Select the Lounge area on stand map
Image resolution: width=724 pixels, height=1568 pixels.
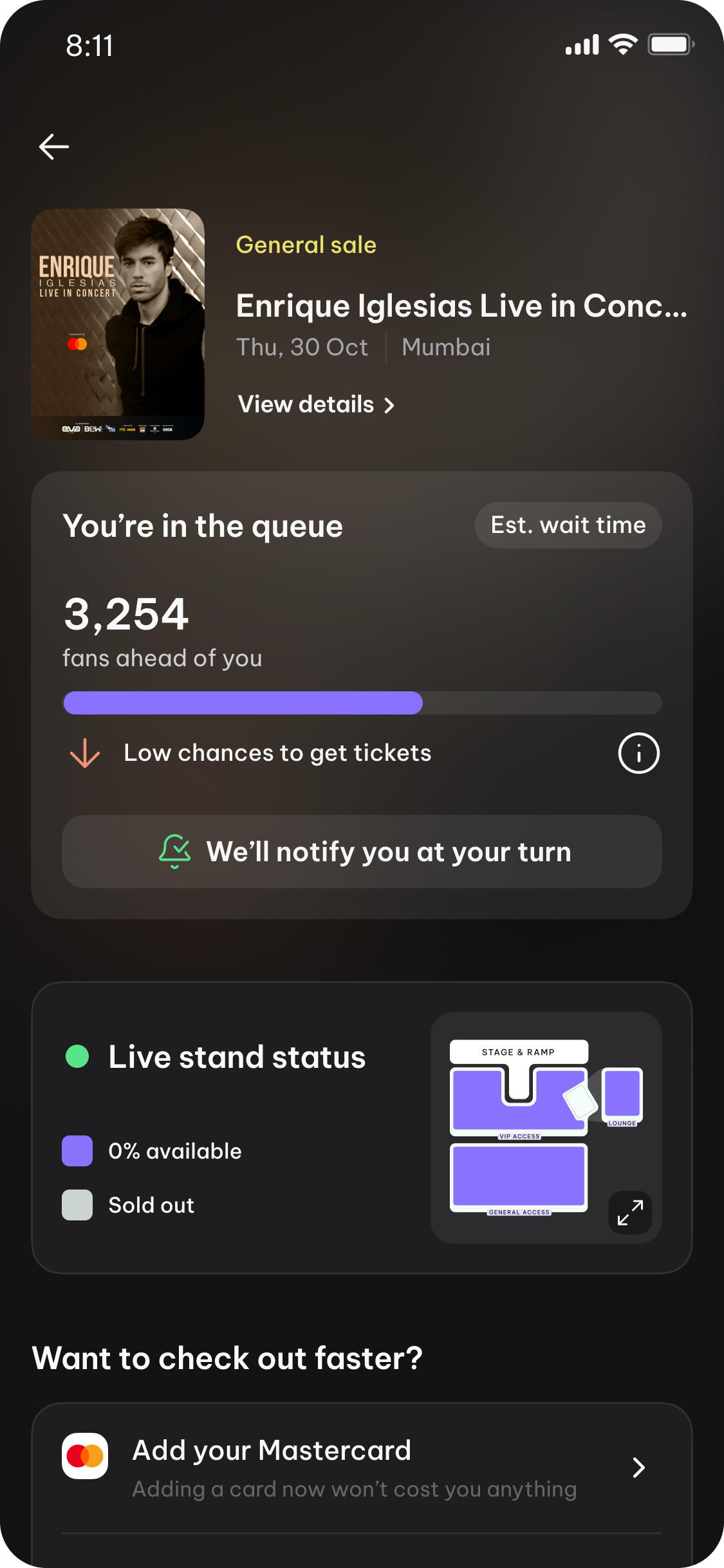pos(622,1093)
